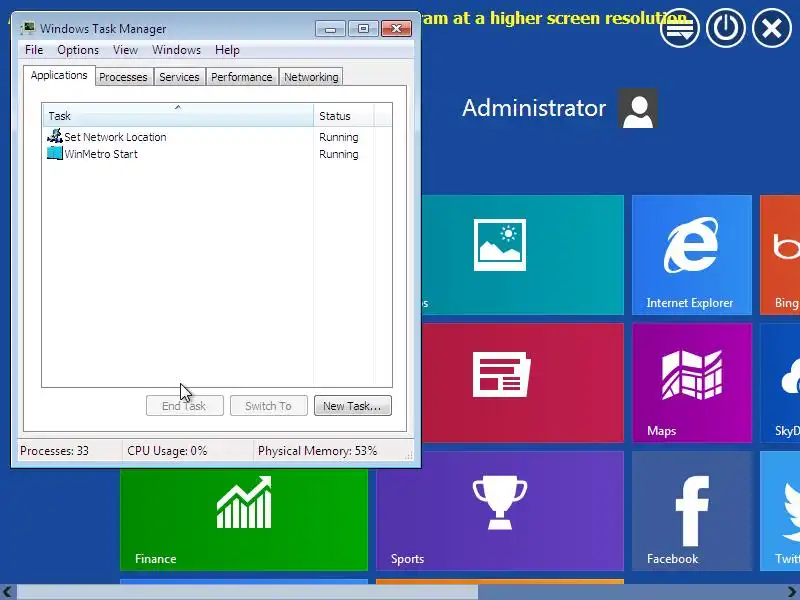Click the horizontal scrollbar thumb at bottom
This screenshot has height=600, width=800.
point(247,592)
